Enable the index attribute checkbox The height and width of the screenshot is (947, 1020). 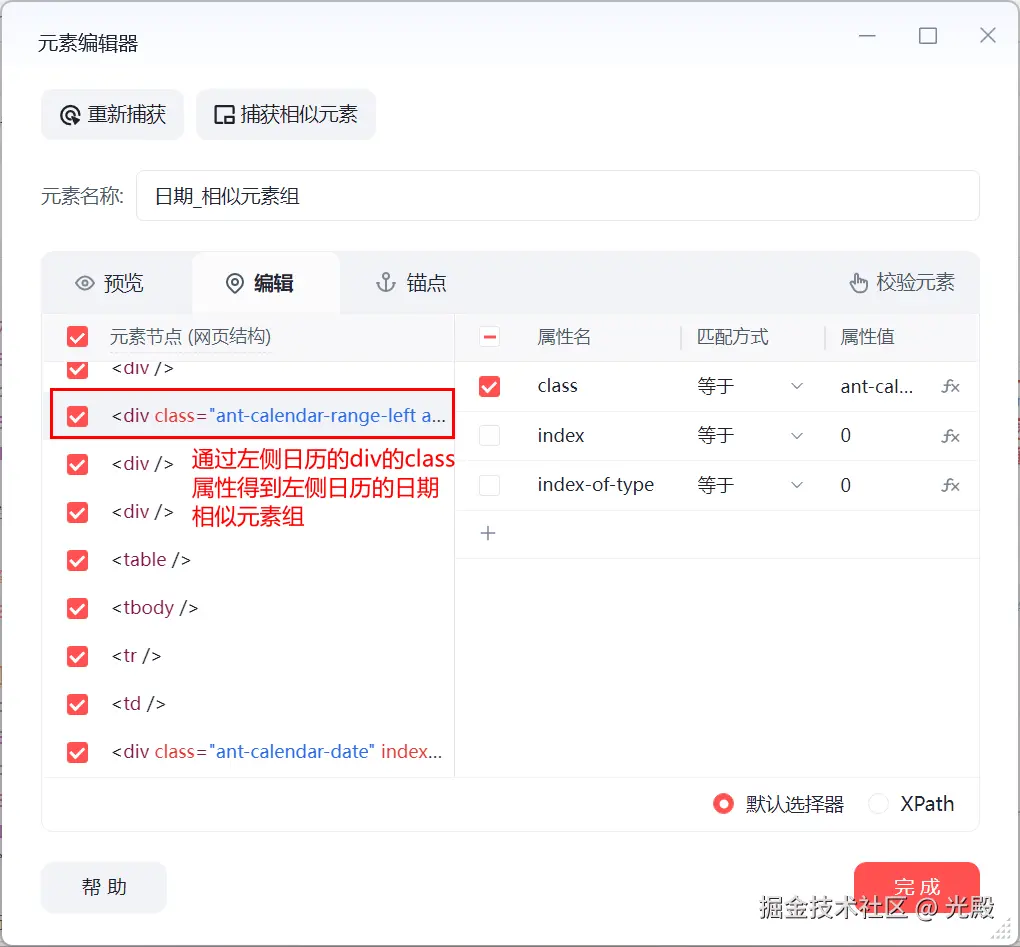tap(490, 435)
